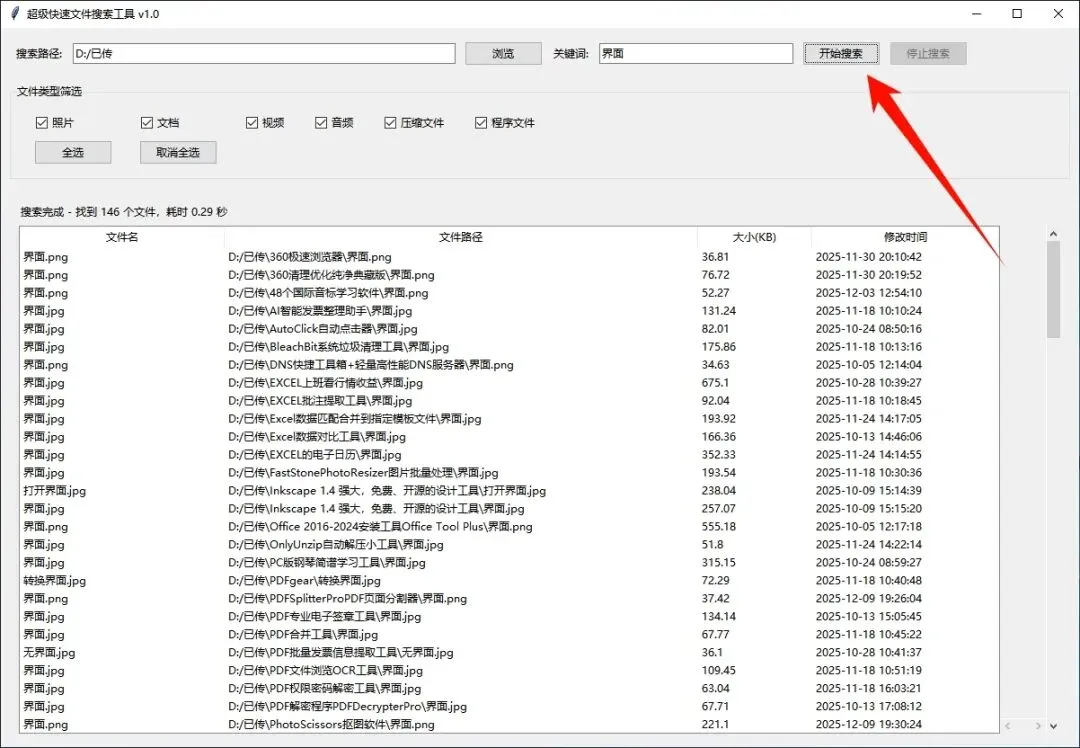
Task: Select the Excel数据匹配合并 result row
Action: tap(510, 418)
